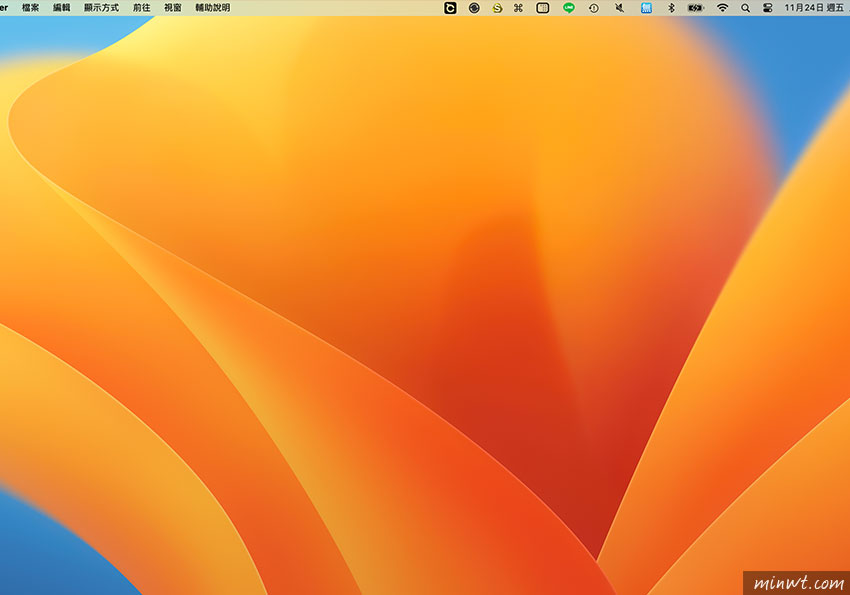Open the Shottr screenshot menu bar icon
Screen dimensions: 850x595
[498, 7]
